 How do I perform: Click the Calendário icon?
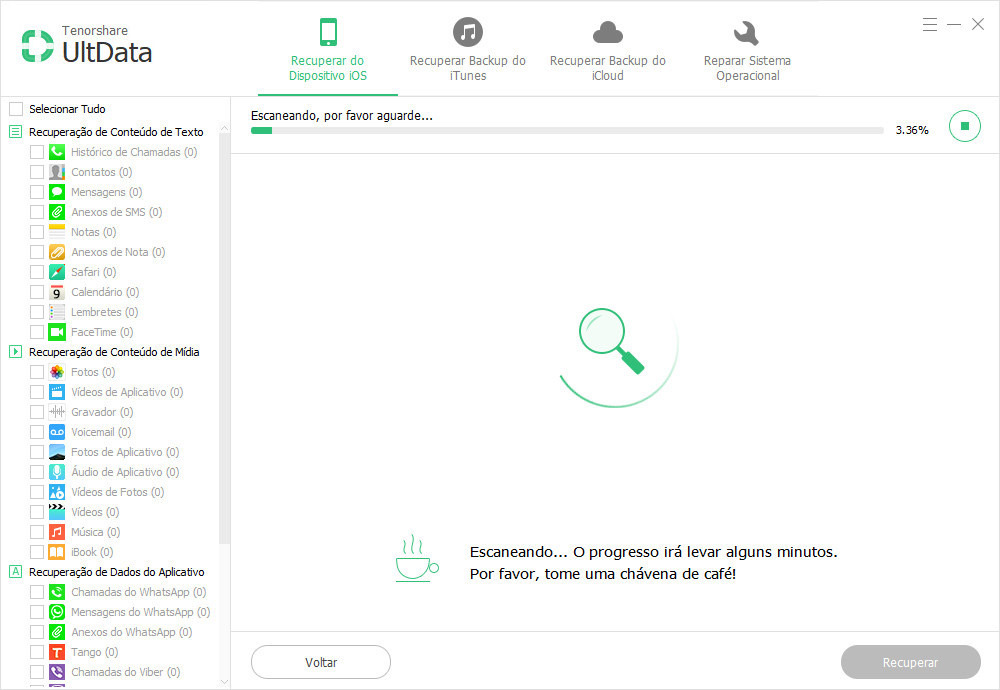[x=57, y=292]
